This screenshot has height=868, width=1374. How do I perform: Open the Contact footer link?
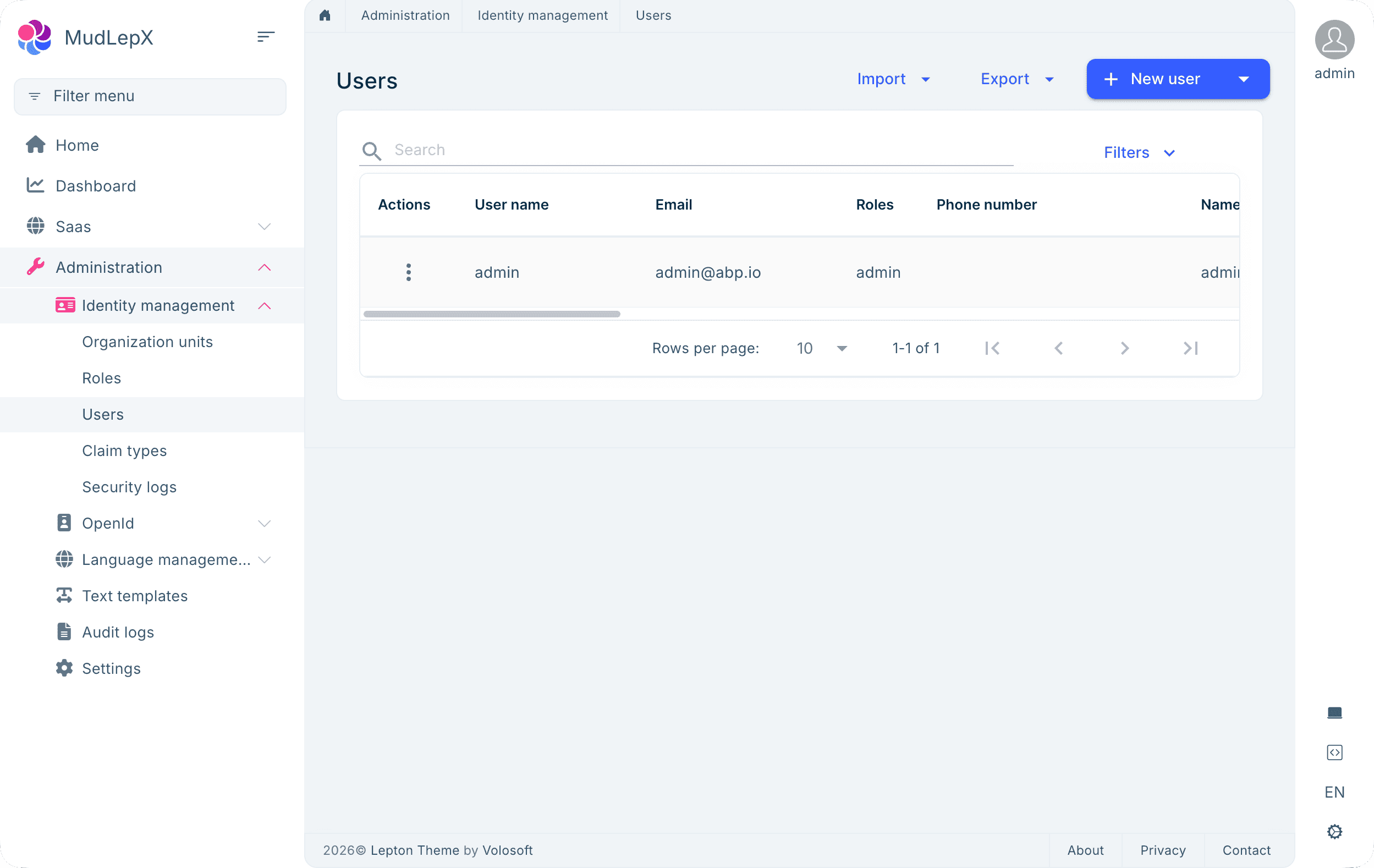pyautogui.click(x=1246, y=850)
